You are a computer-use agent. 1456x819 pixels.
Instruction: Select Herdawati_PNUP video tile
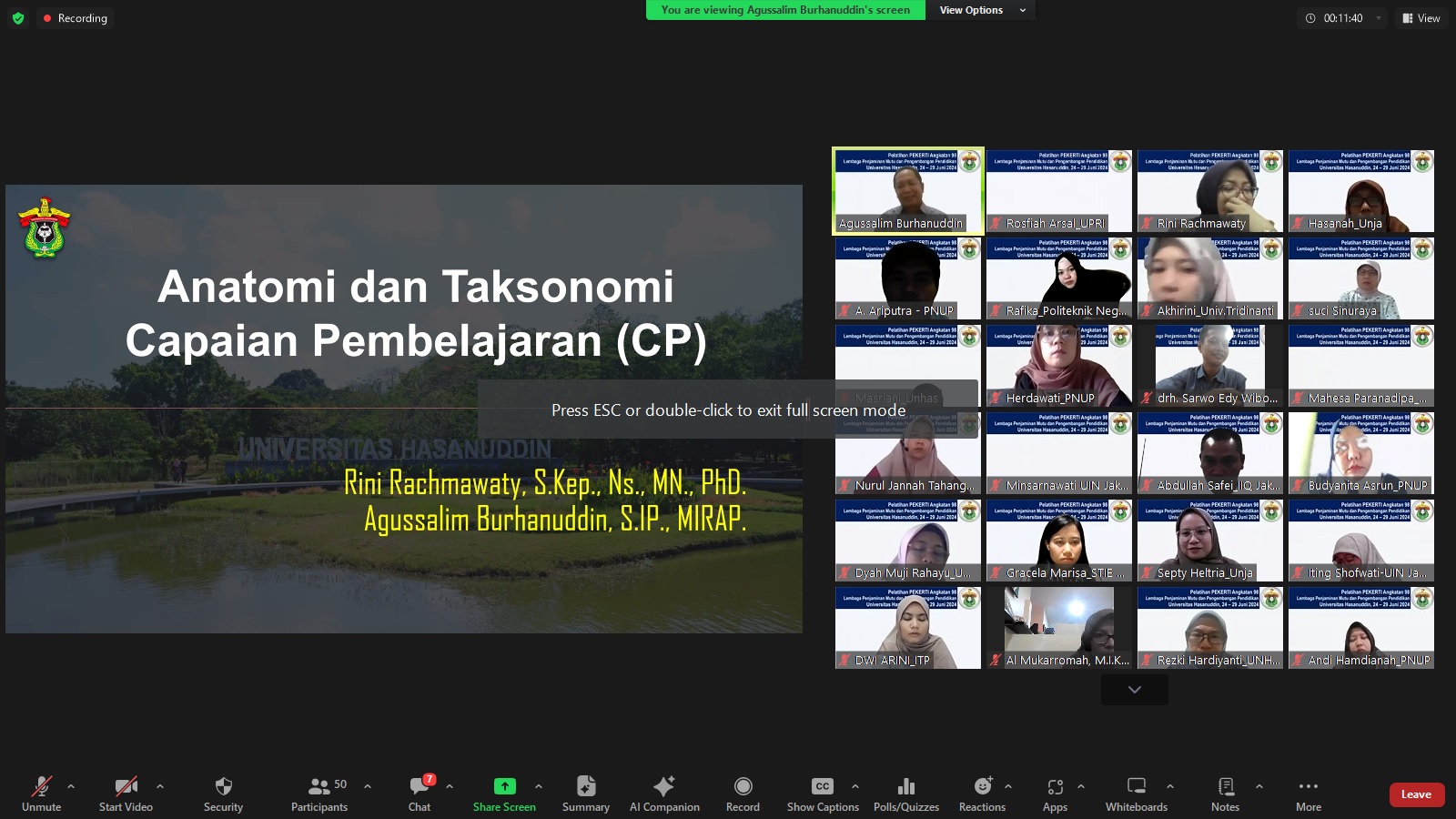point(1059,366)
